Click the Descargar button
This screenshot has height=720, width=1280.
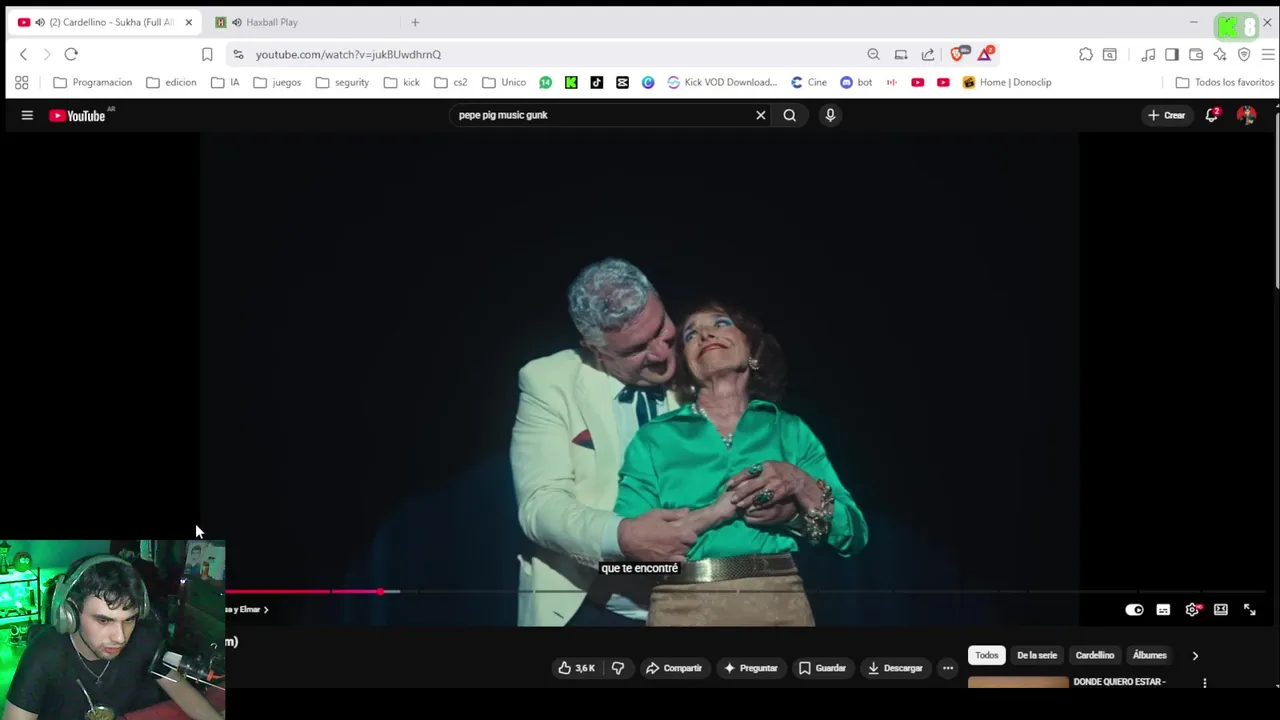click(895, 668)
